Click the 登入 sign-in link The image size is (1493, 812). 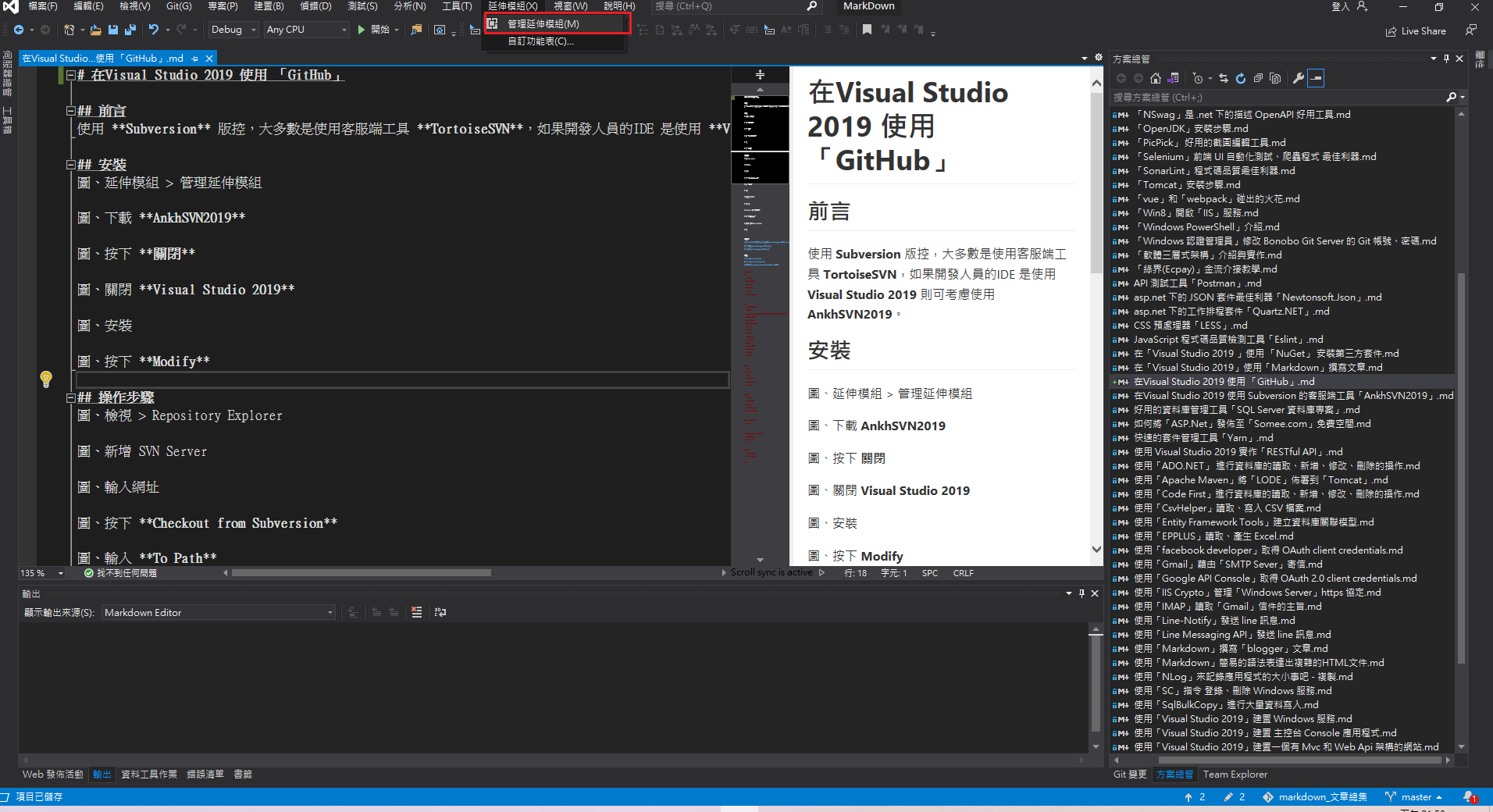[1340, 6]
